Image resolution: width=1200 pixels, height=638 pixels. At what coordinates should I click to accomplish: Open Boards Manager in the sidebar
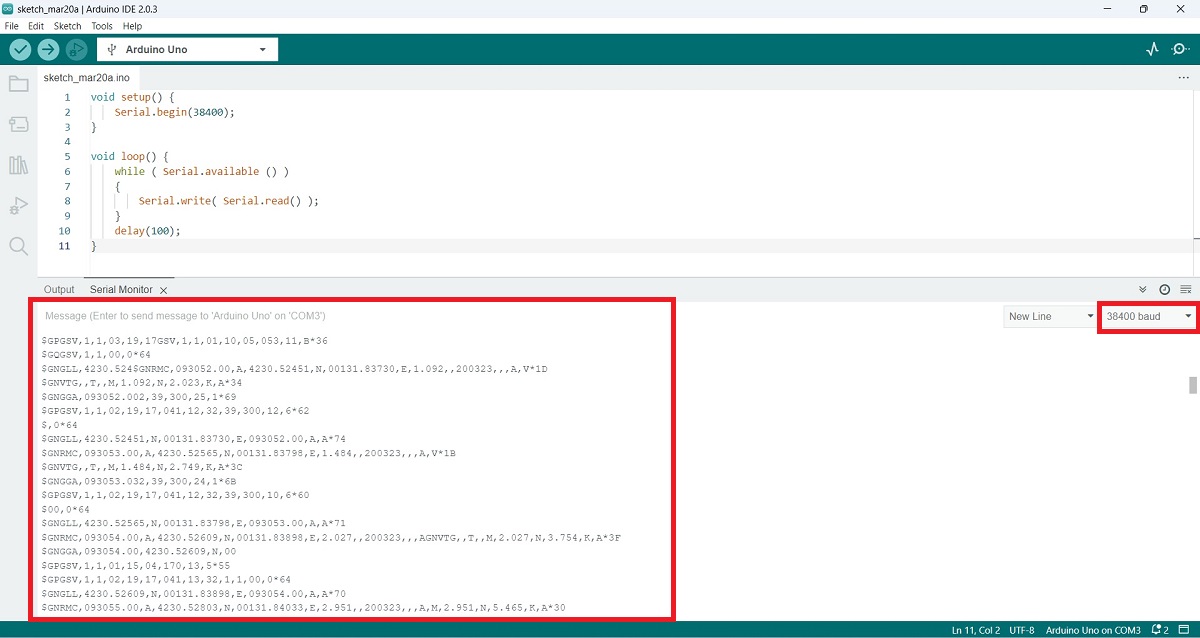(x=18, y=125)
